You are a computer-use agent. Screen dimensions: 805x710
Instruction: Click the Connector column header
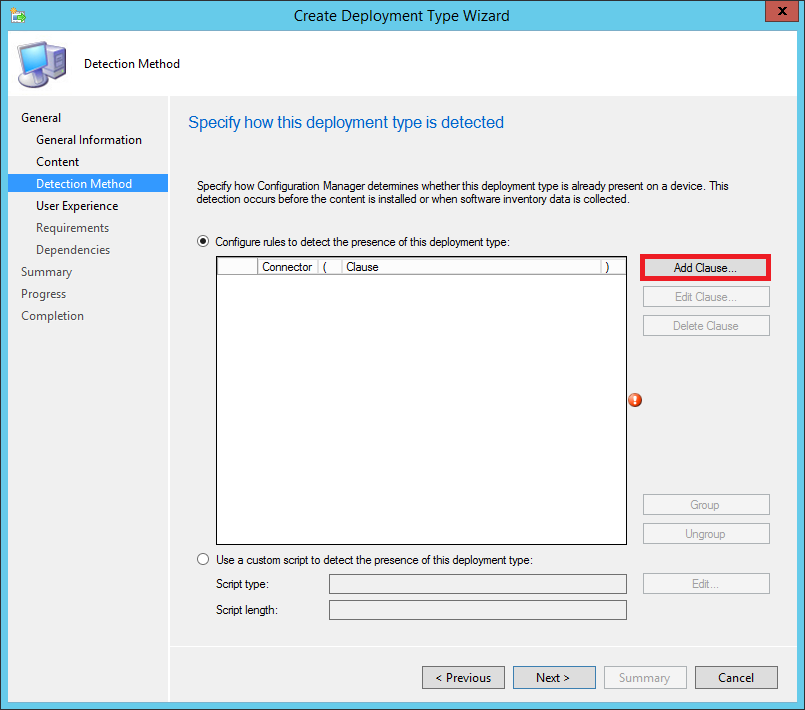pos(287,267)
